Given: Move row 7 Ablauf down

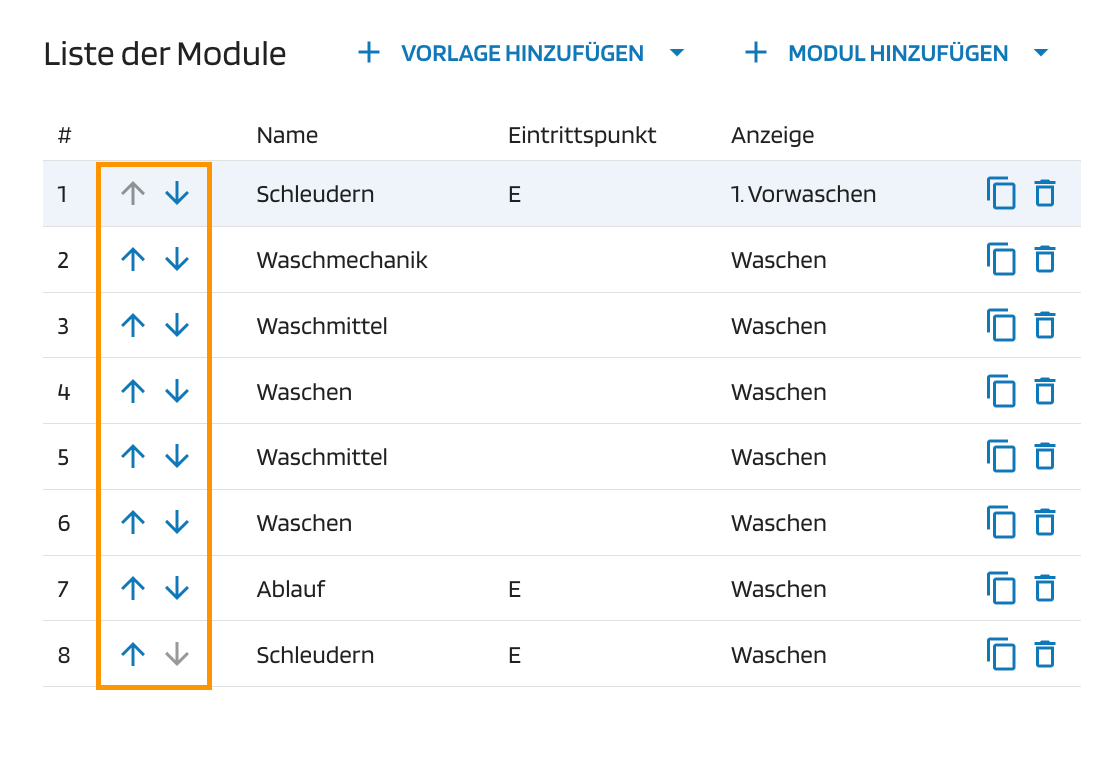Looking at the screenshot, I should [177, 589].
